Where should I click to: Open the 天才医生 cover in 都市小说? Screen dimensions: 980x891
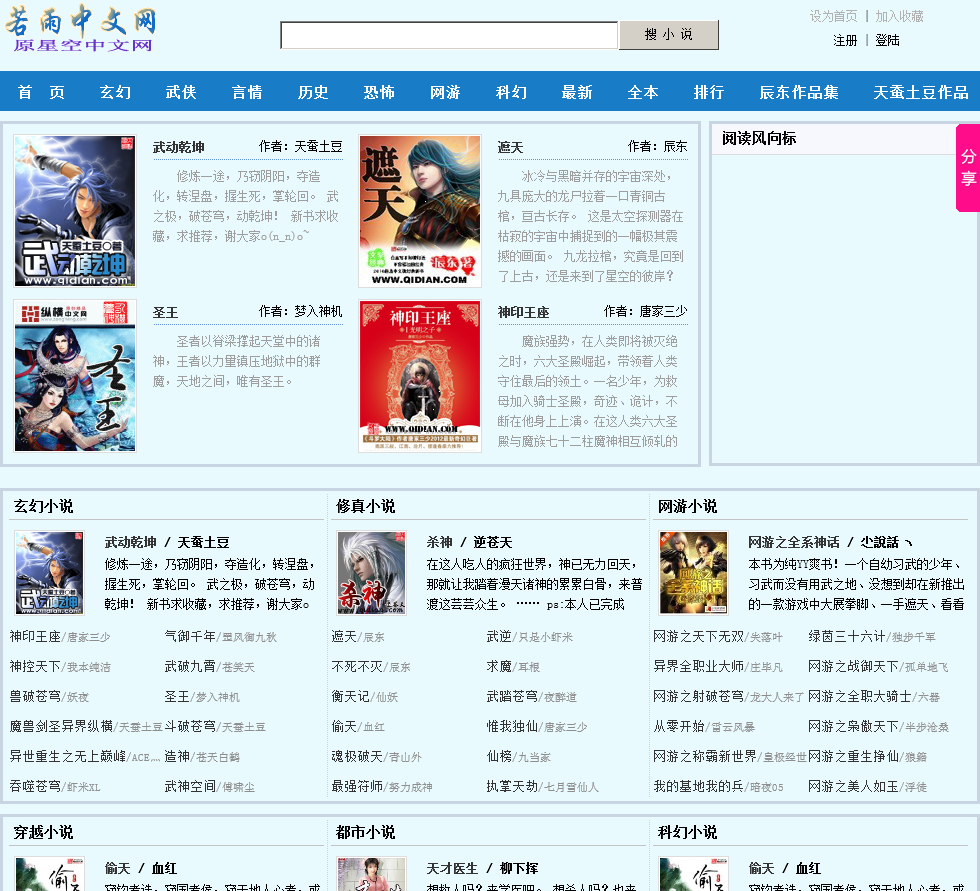(371, 874)
